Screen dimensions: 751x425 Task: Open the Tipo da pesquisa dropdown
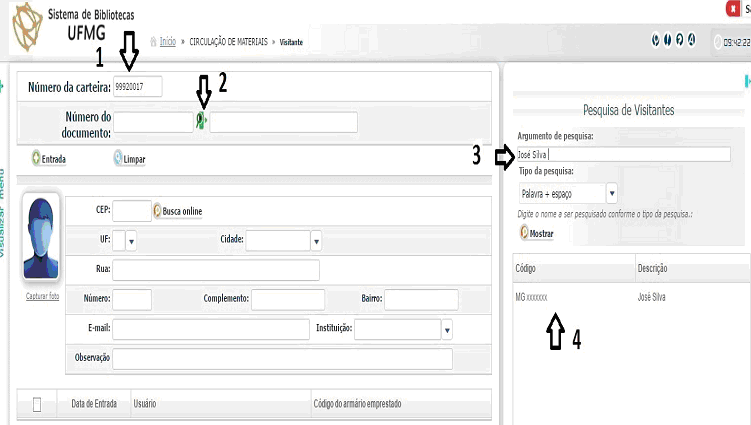coord(610,193)
